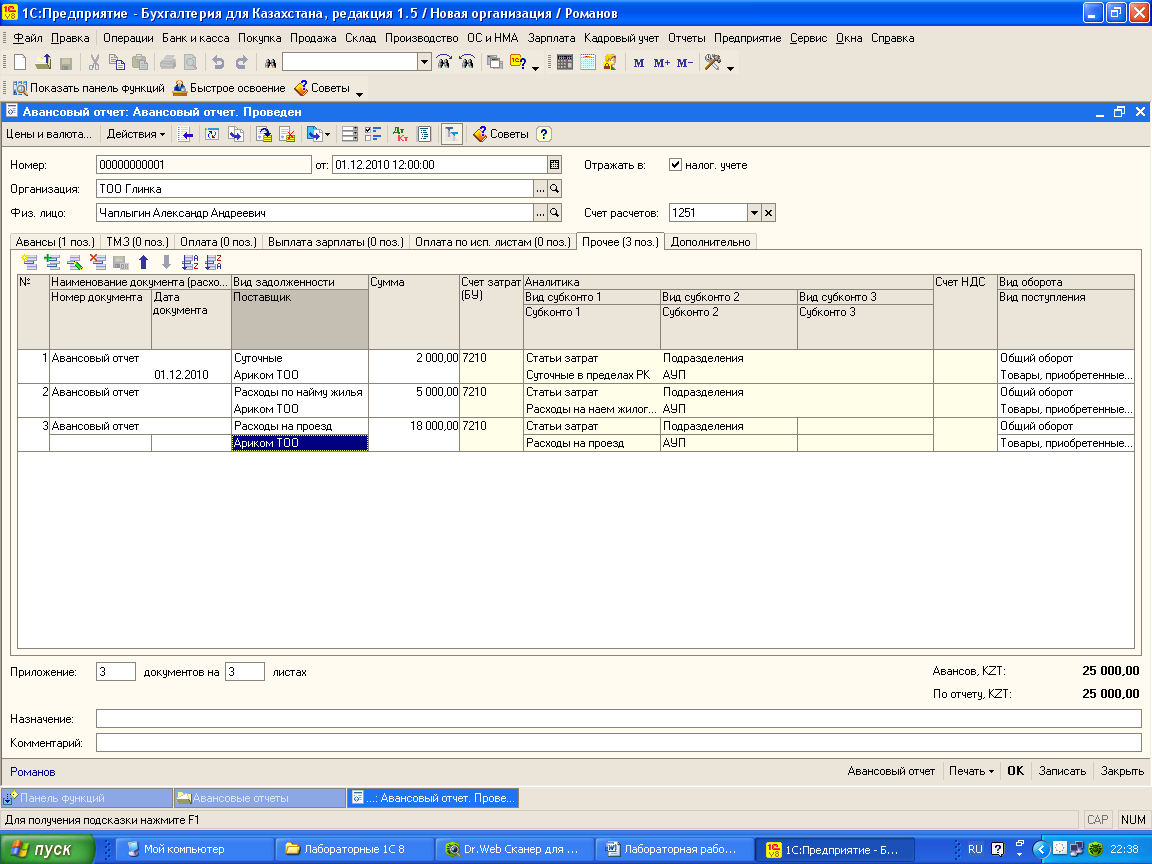The width and height of the screenshot is (1152, 864).
Task: Click the Tт toggle icon in document toolbar
Action: coord(451,134)
